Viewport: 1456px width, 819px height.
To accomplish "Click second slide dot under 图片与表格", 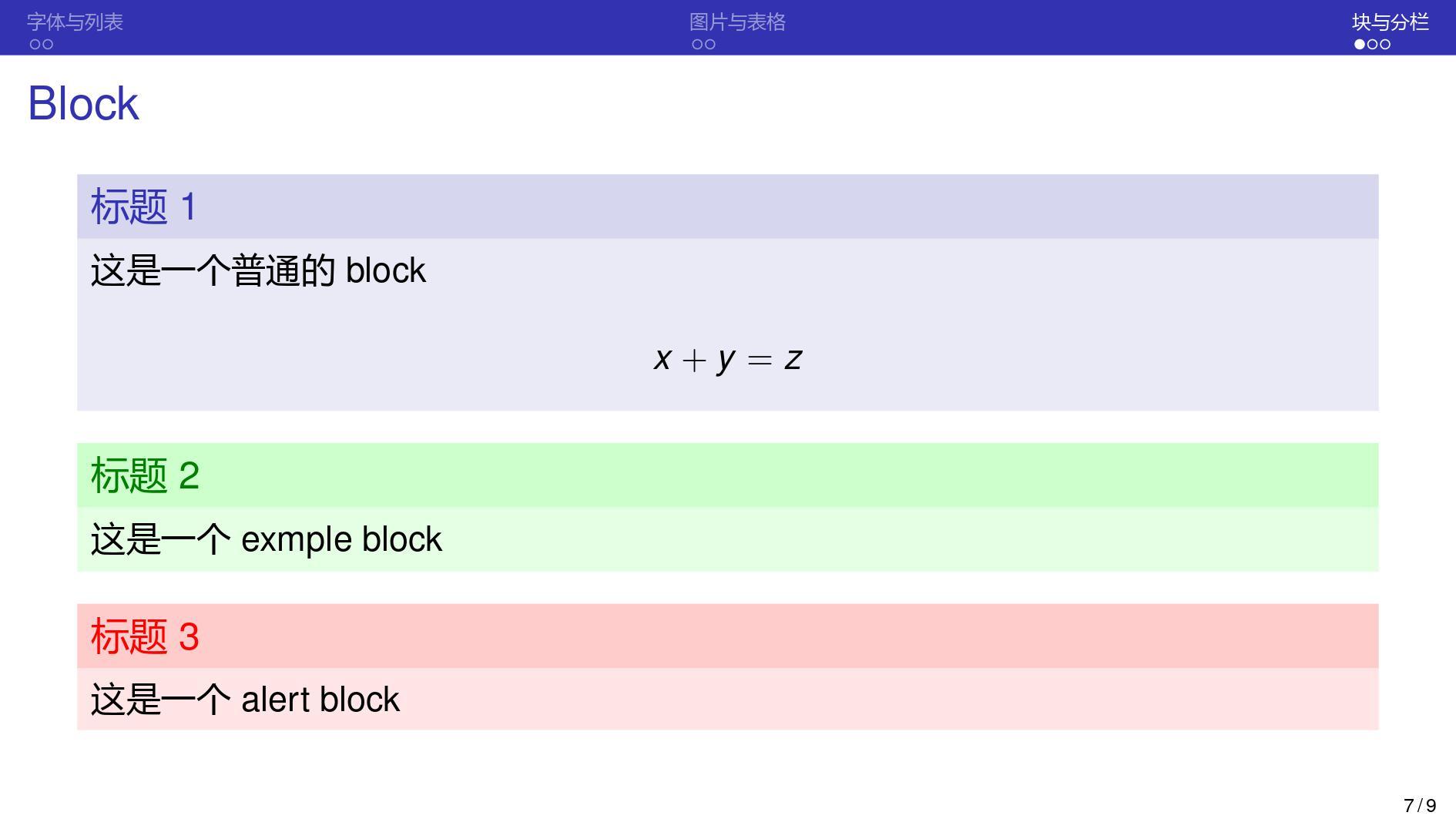I will click(x=710, y=45).
